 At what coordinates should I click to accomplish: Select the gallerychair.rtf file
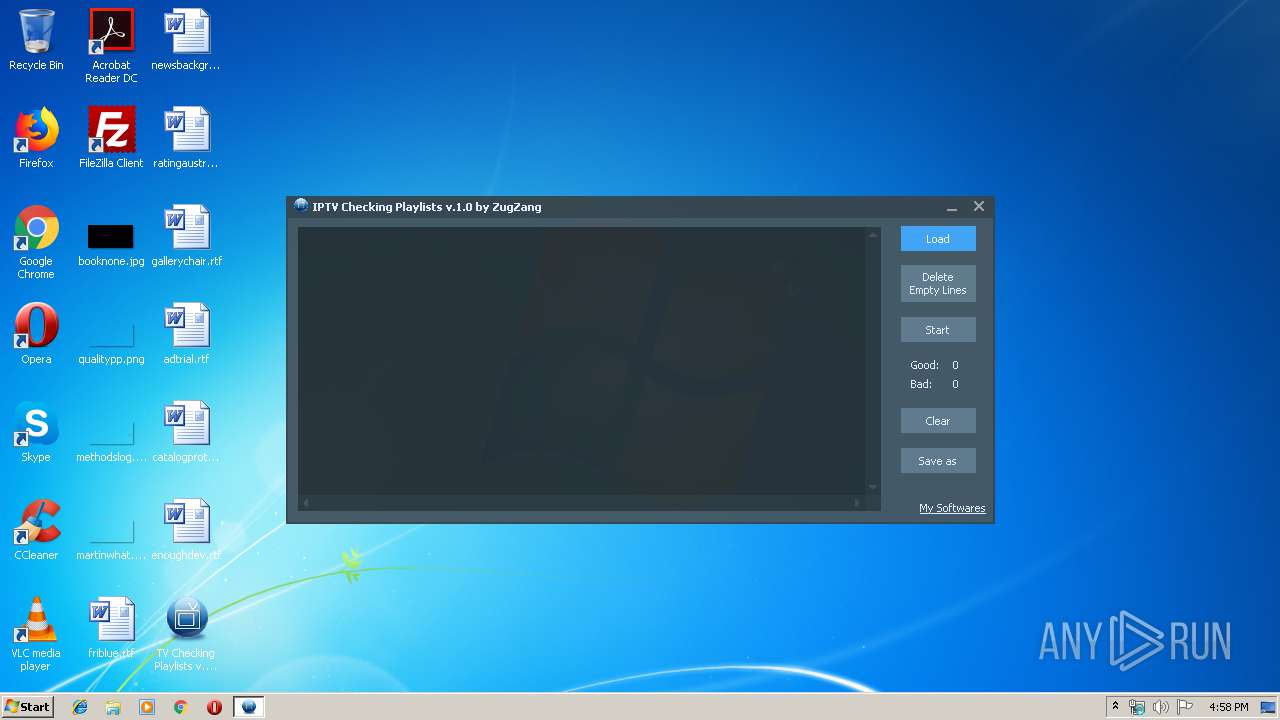(186, 236)
